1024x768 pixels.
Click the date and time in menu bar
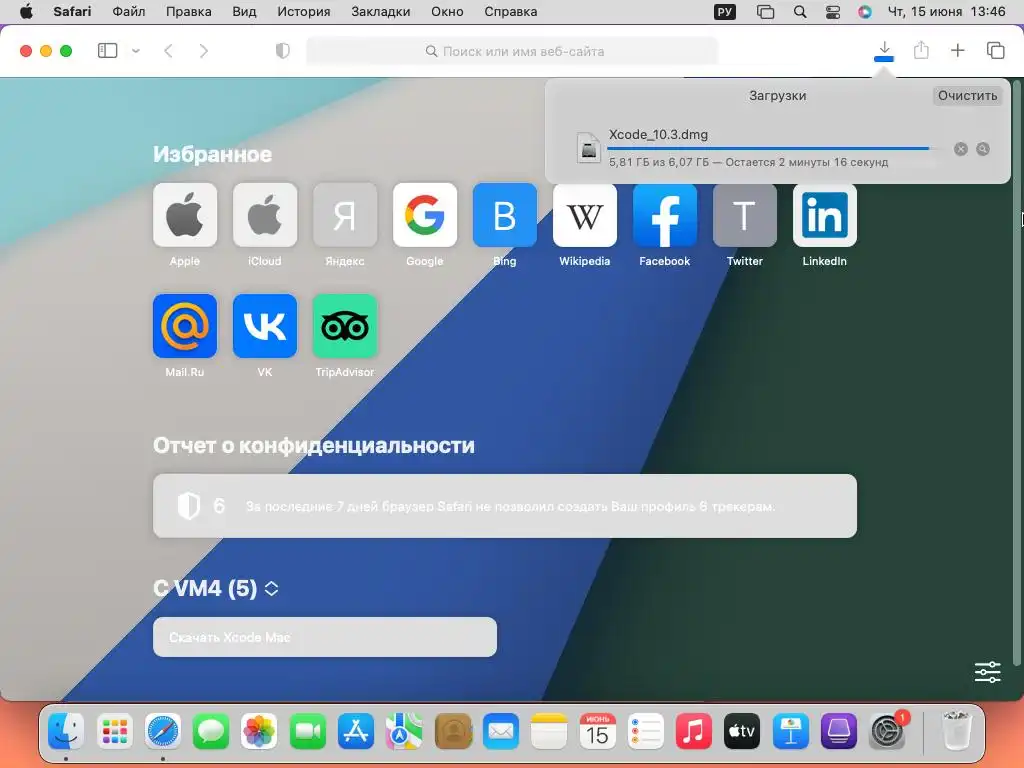point(946,12)
